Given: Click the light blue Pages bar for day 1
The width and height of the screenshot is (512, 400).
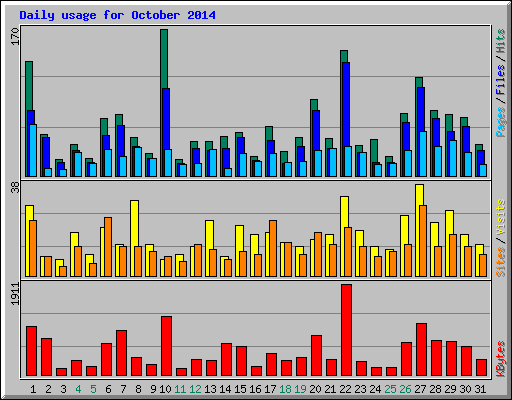Looking at the screenshot, I should [33, 151].
